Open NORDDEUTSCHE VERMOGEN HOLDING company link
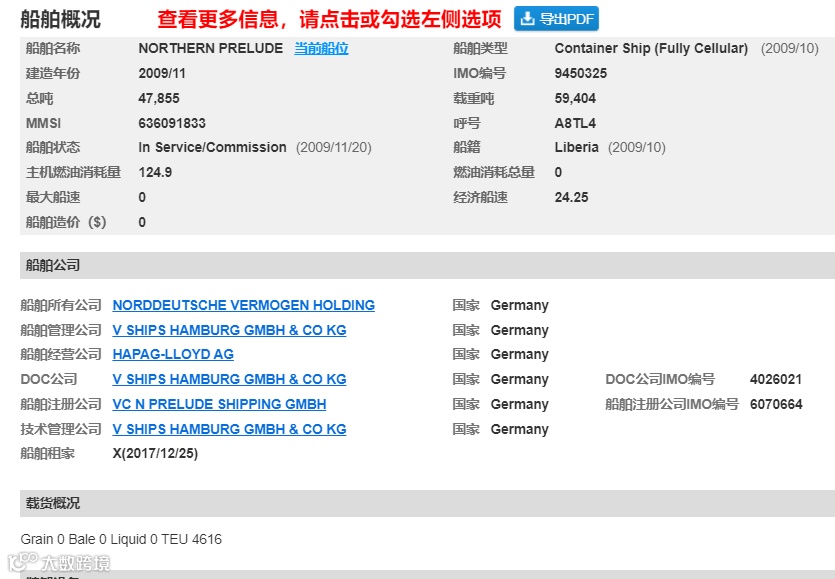 coord(243,305)
